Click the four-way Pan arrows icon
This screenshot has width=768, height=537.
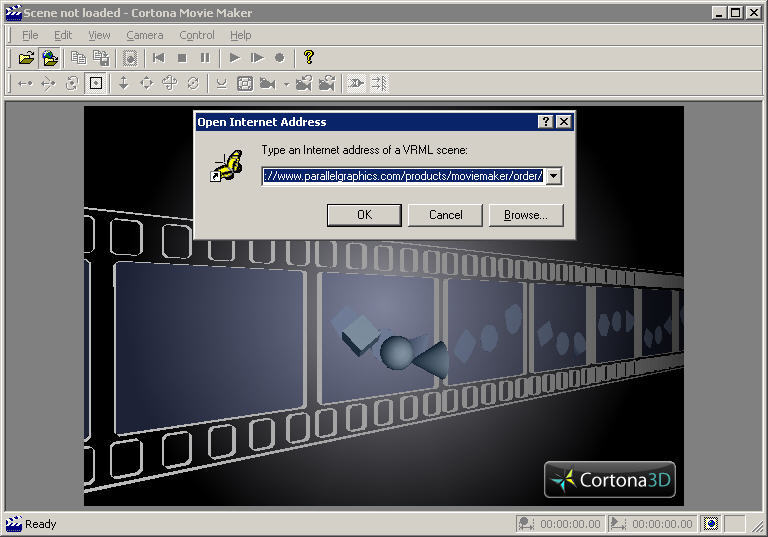pos(147,84)
